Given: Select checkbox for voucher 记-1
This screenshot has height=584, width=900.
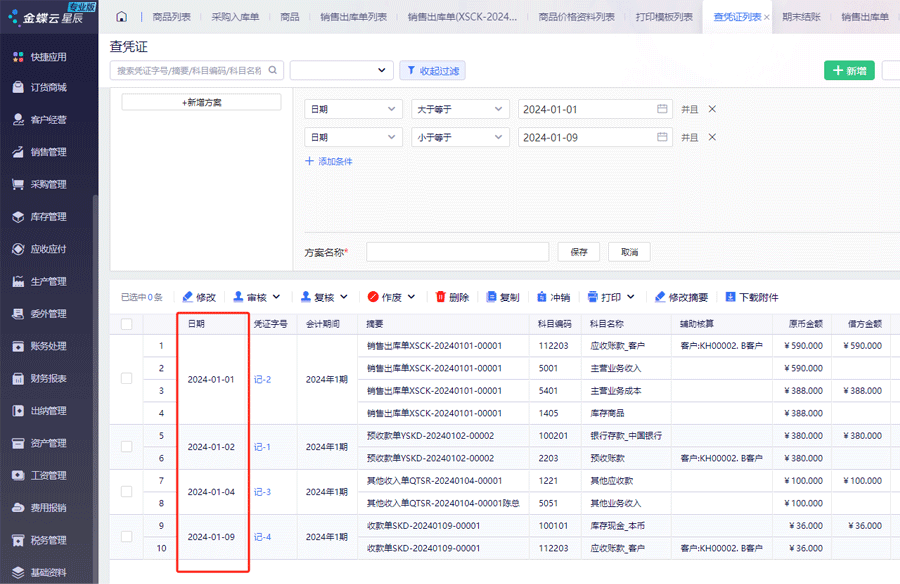Looking at the screenshot, I should (x=126, y=446).
